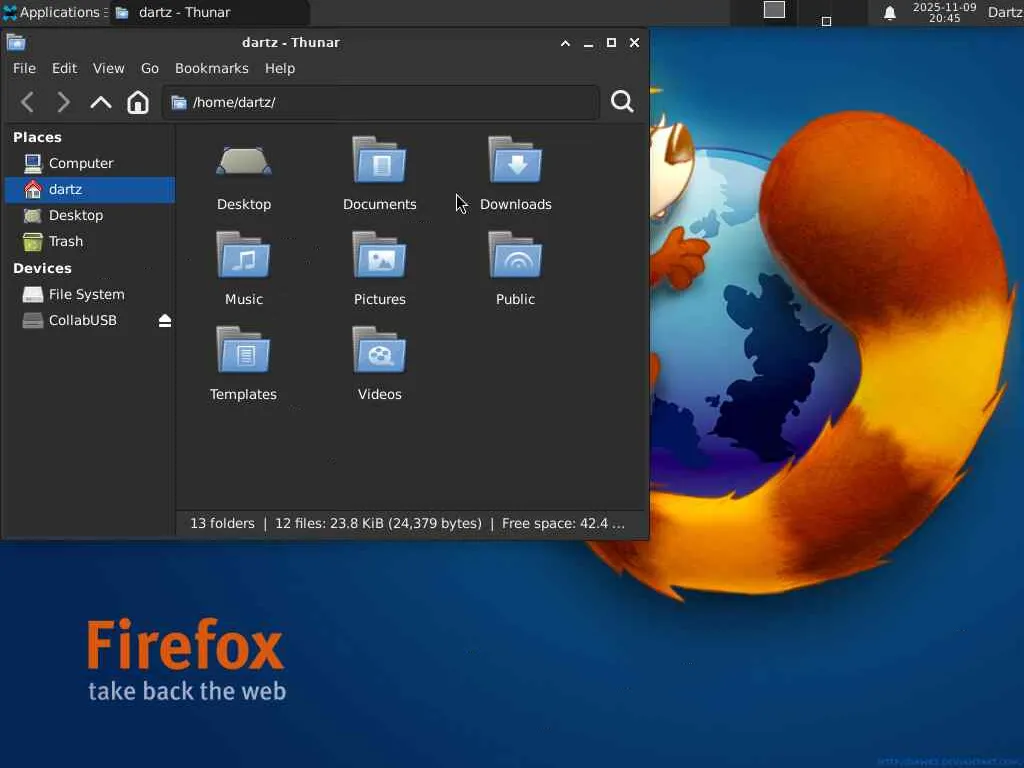Image resolution: width=1024 pixels, height=768 pixels.
Task: Click the /home/dartz/ location bar
Action: [381, 103]
